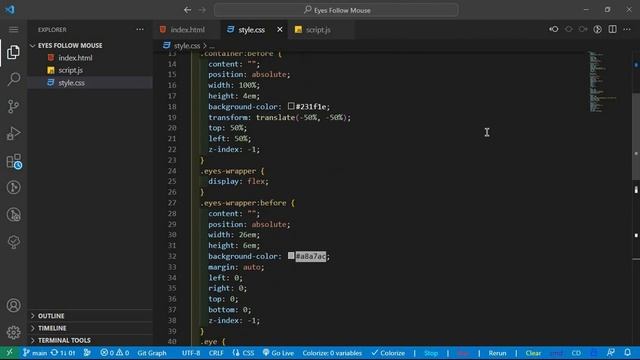The image size is (640, 360).
Task: Click line number 24 in gutter
Action: pos(172,171)
